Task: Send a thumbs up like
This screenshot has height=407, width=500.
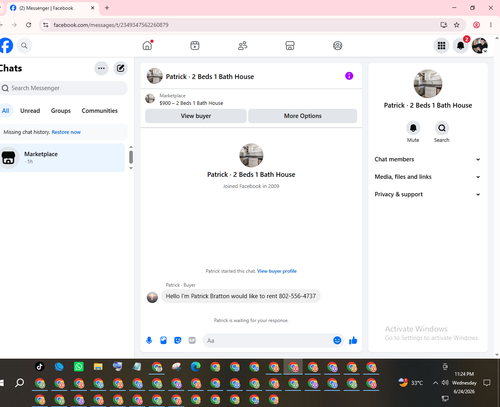Action: pos(353,340)
